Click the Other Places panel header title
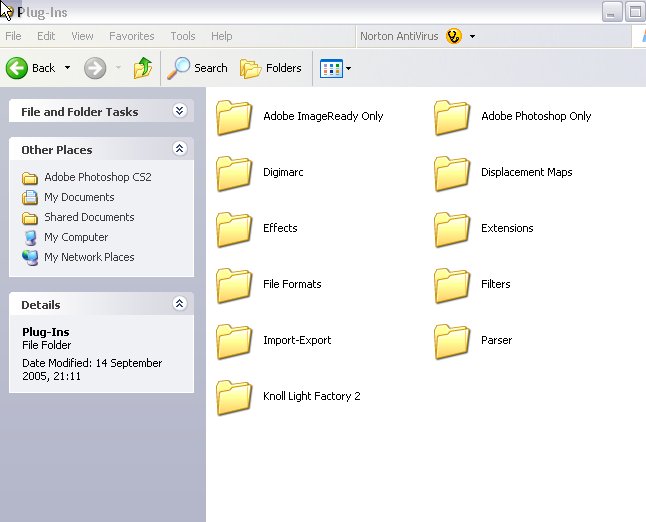646x522 pixels. pyautogui.click(x=57, y=150)
